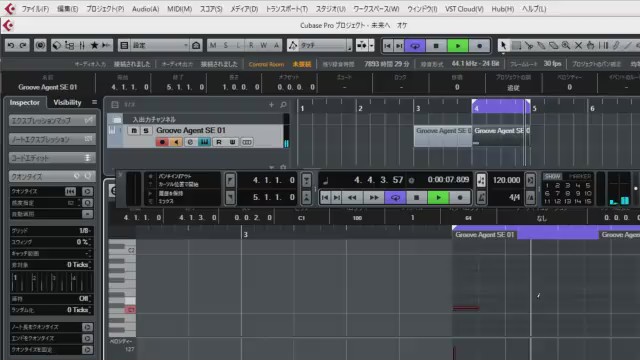The height and width of the screenshot is (360, 640).
Task: Select the Range Selection tool
Action: tap(516, 45)
